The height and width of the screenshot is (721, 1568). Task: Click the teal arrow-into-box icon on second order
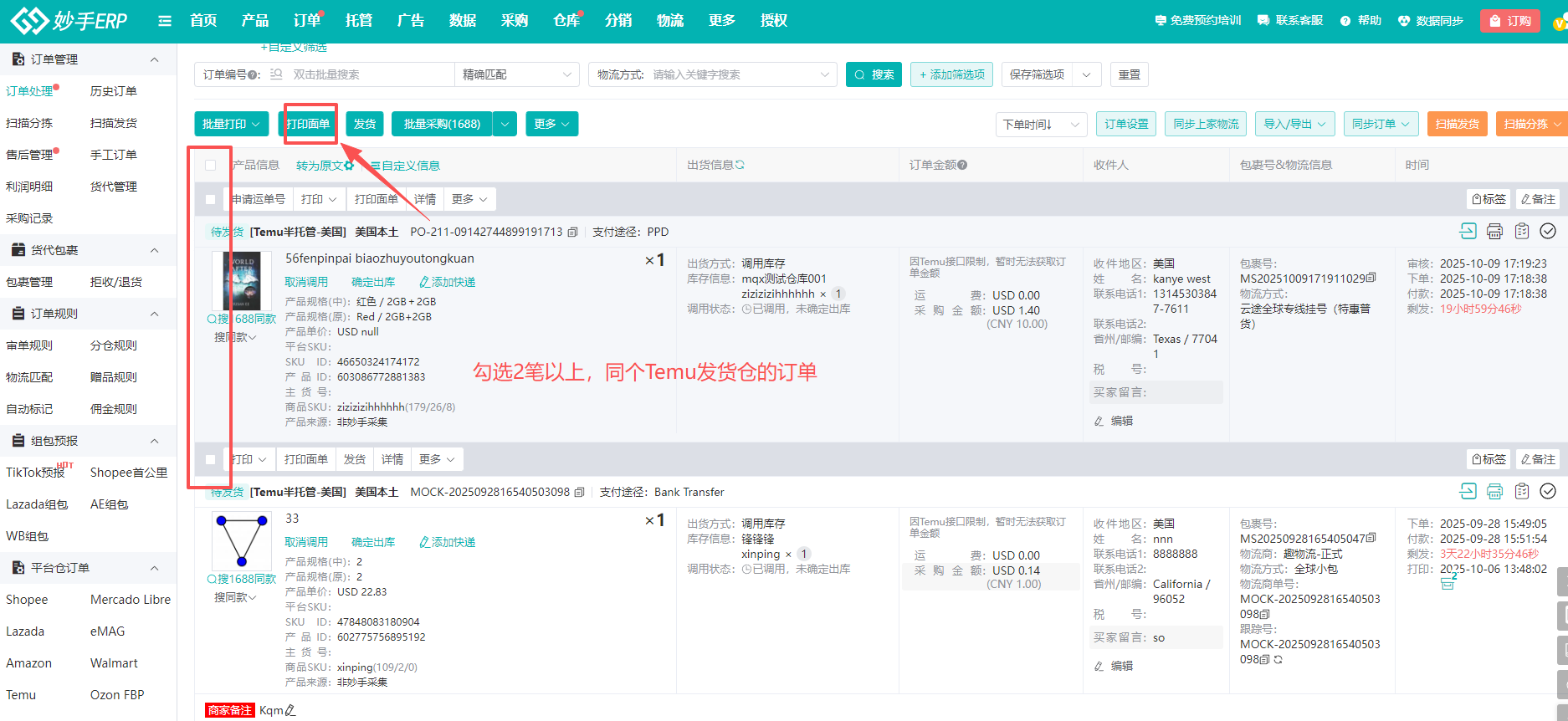1468,492
